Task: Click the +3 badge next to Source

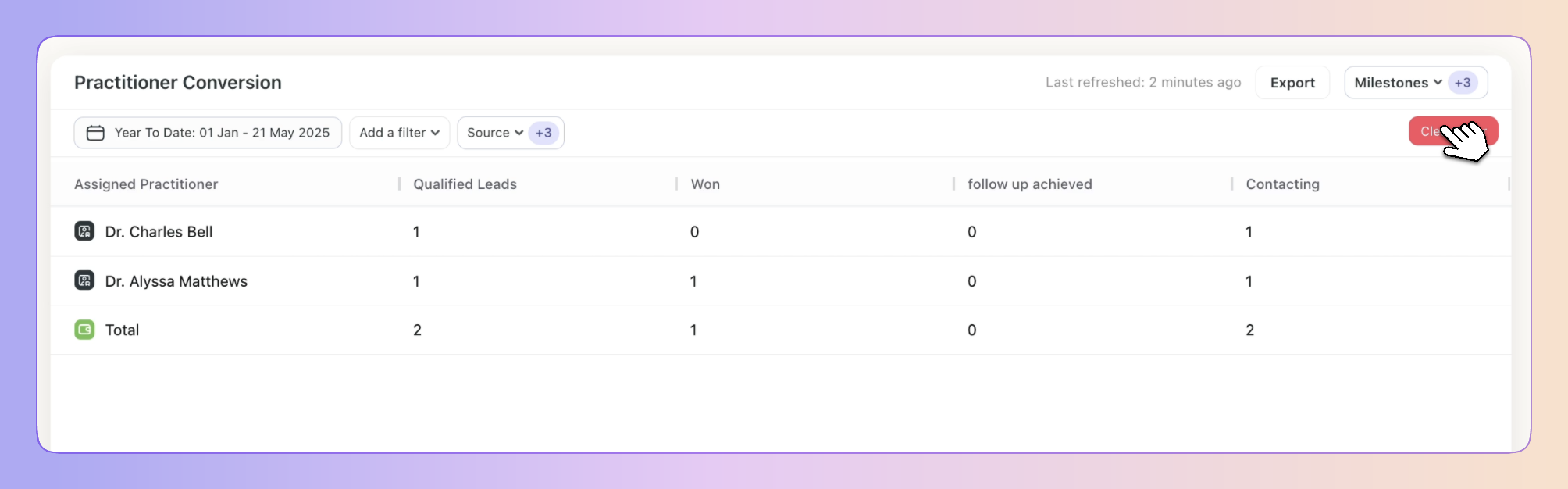Action: pos(543,133)
